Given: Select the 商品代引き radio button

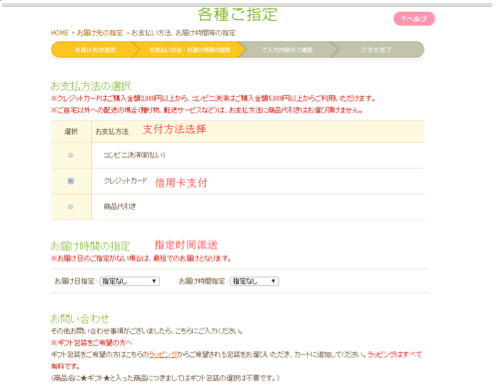Looking at the screenshot, I should tap(70, 207).
